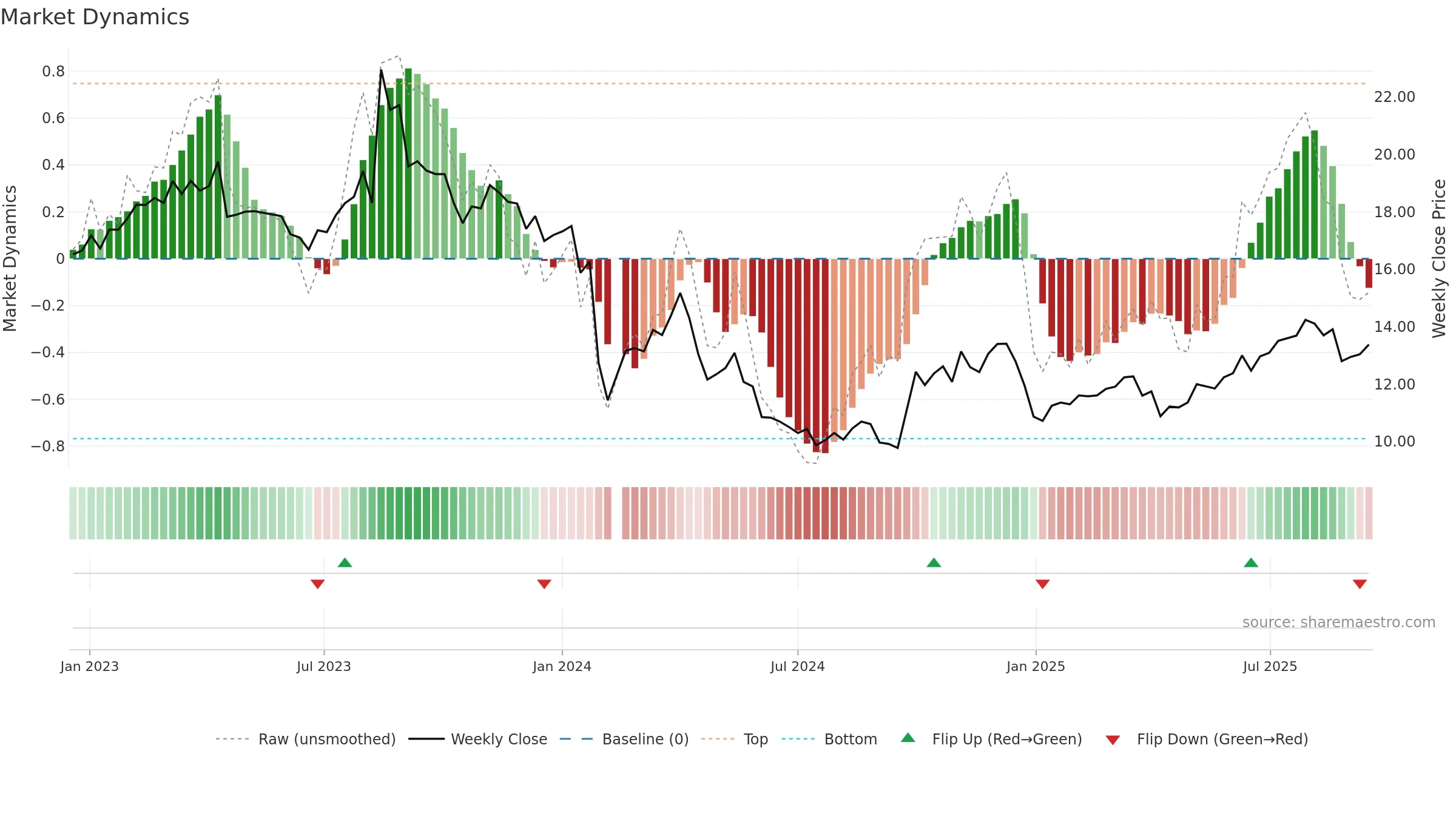Click the red flip-down marker before Jan 2024
1456x819 pixels.
pyautogui.click(x=544, y=584)
